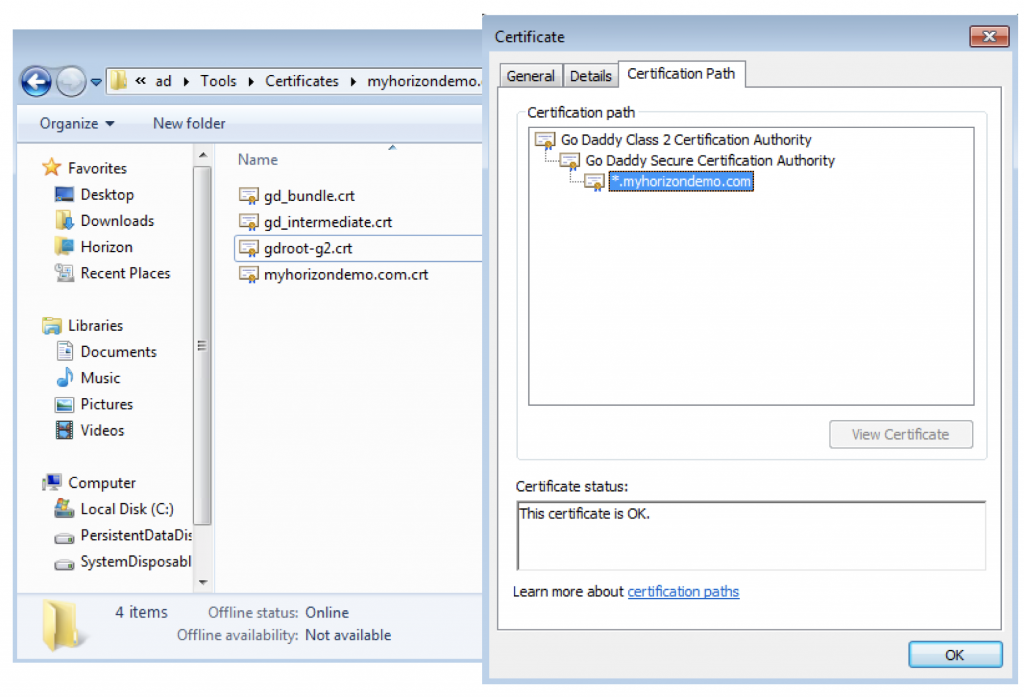Switch to the General tab

click(530, 76)
